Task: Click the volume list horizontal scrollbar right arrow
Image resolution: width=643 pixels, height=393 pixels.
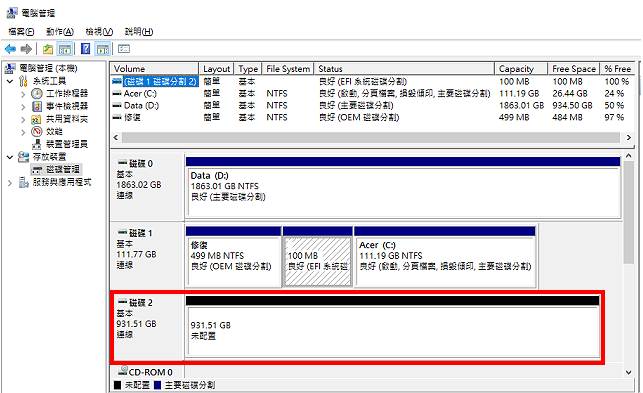Action: [629, 137]
